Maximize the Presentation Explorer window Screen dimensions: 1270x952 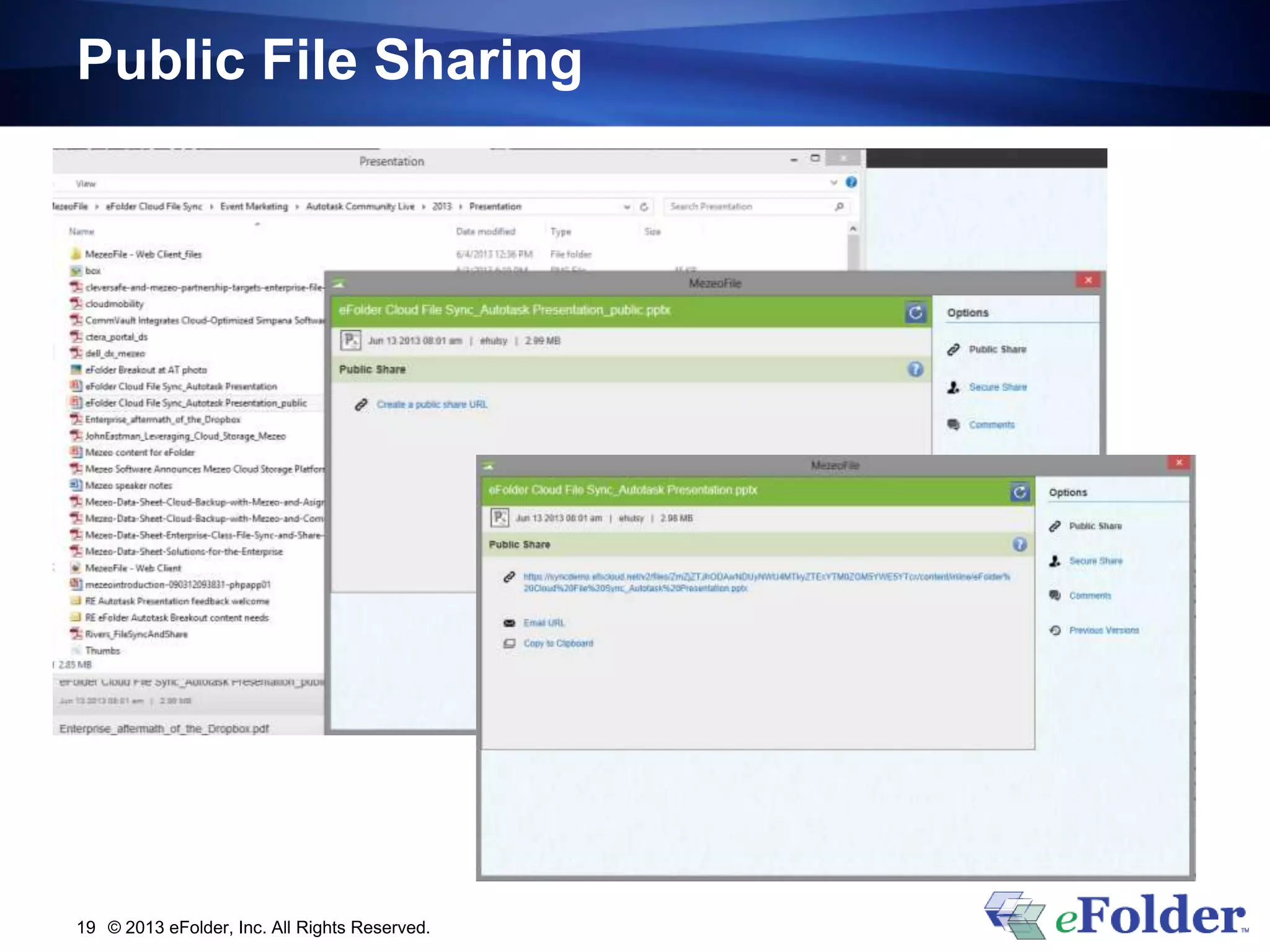tap(815, 159)
